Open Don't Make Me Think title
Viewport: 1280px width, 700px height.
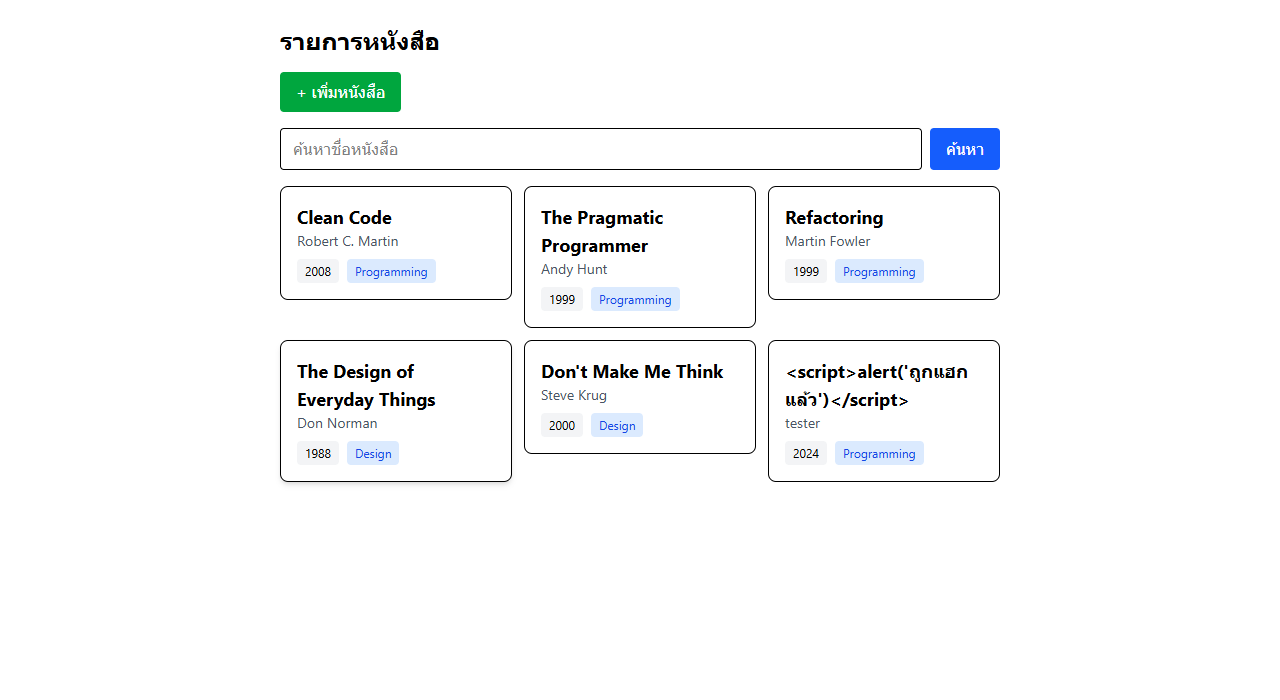click(632, 372)
